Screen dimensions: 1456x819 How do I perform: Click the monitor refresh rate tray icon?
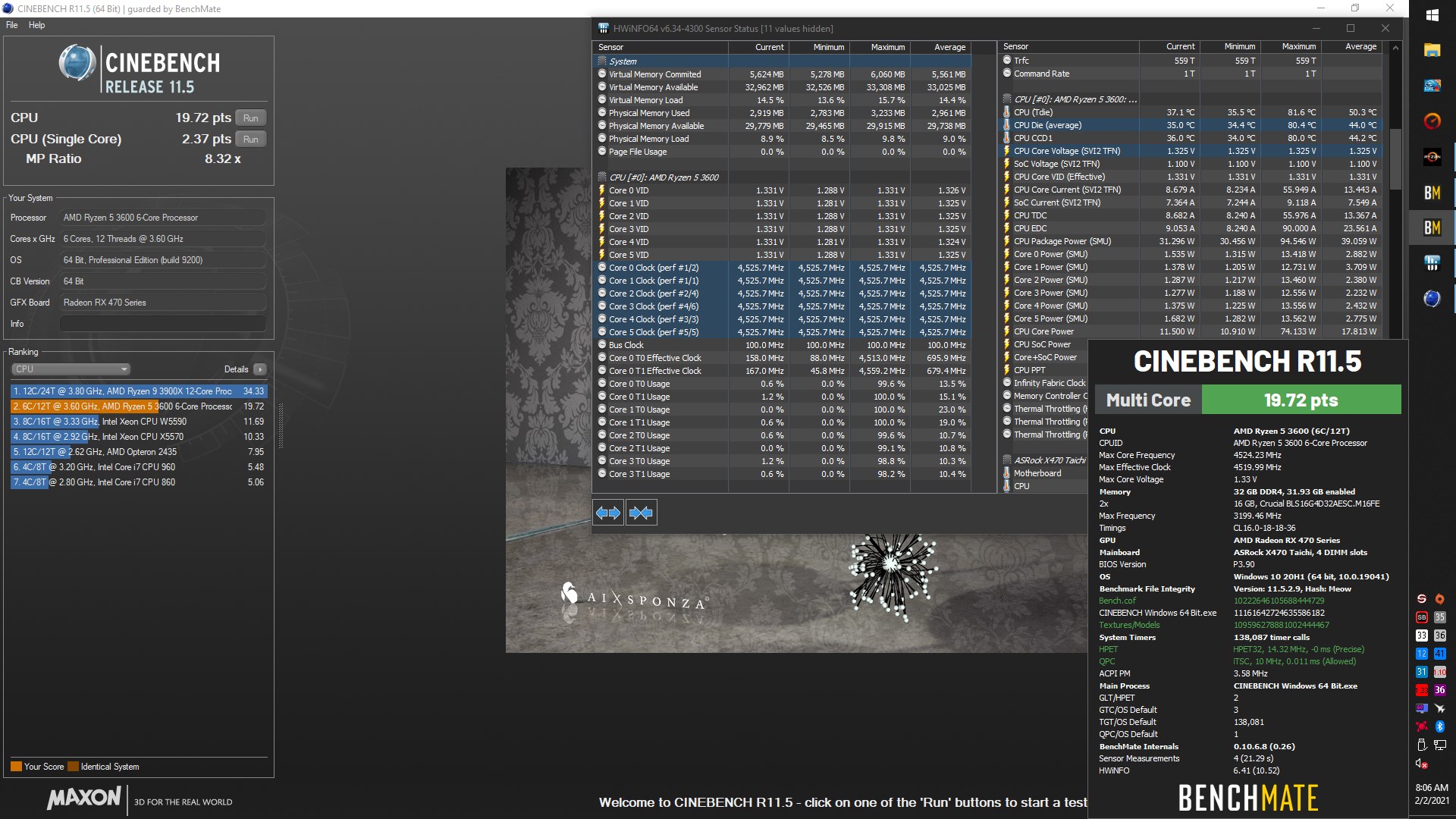(1421, 708)
